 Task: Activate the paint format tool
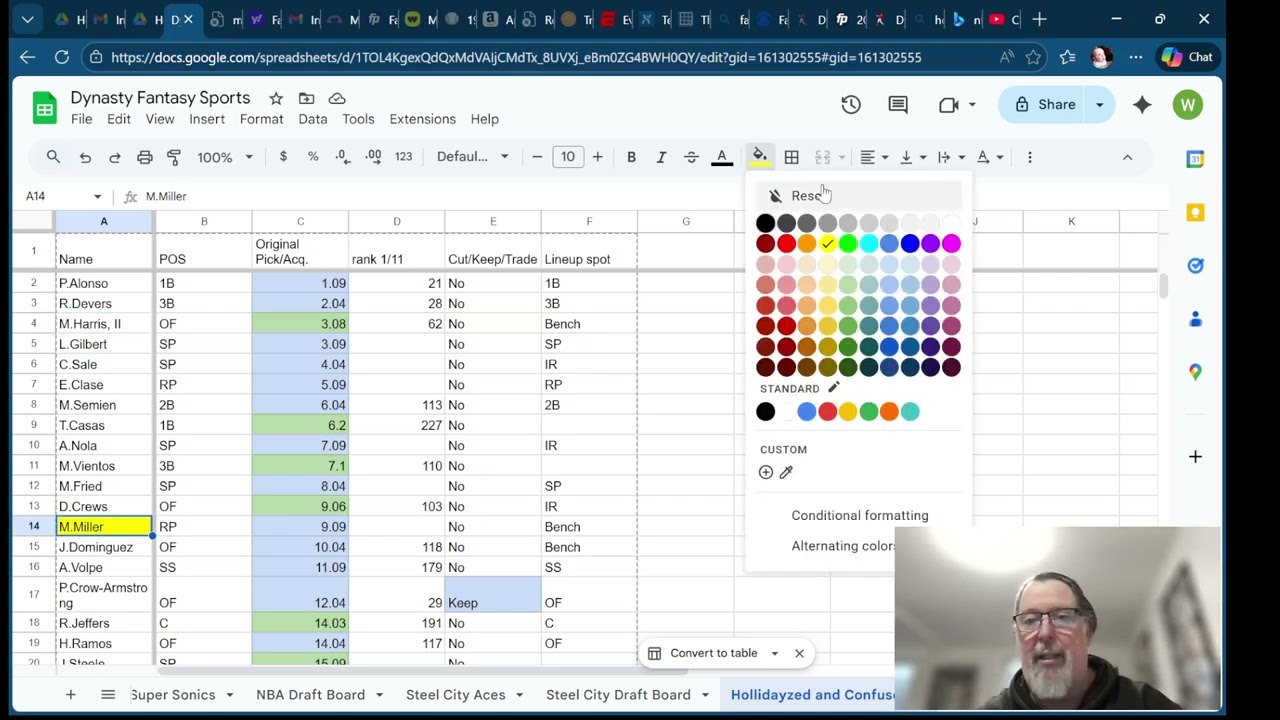click(174, 157)
